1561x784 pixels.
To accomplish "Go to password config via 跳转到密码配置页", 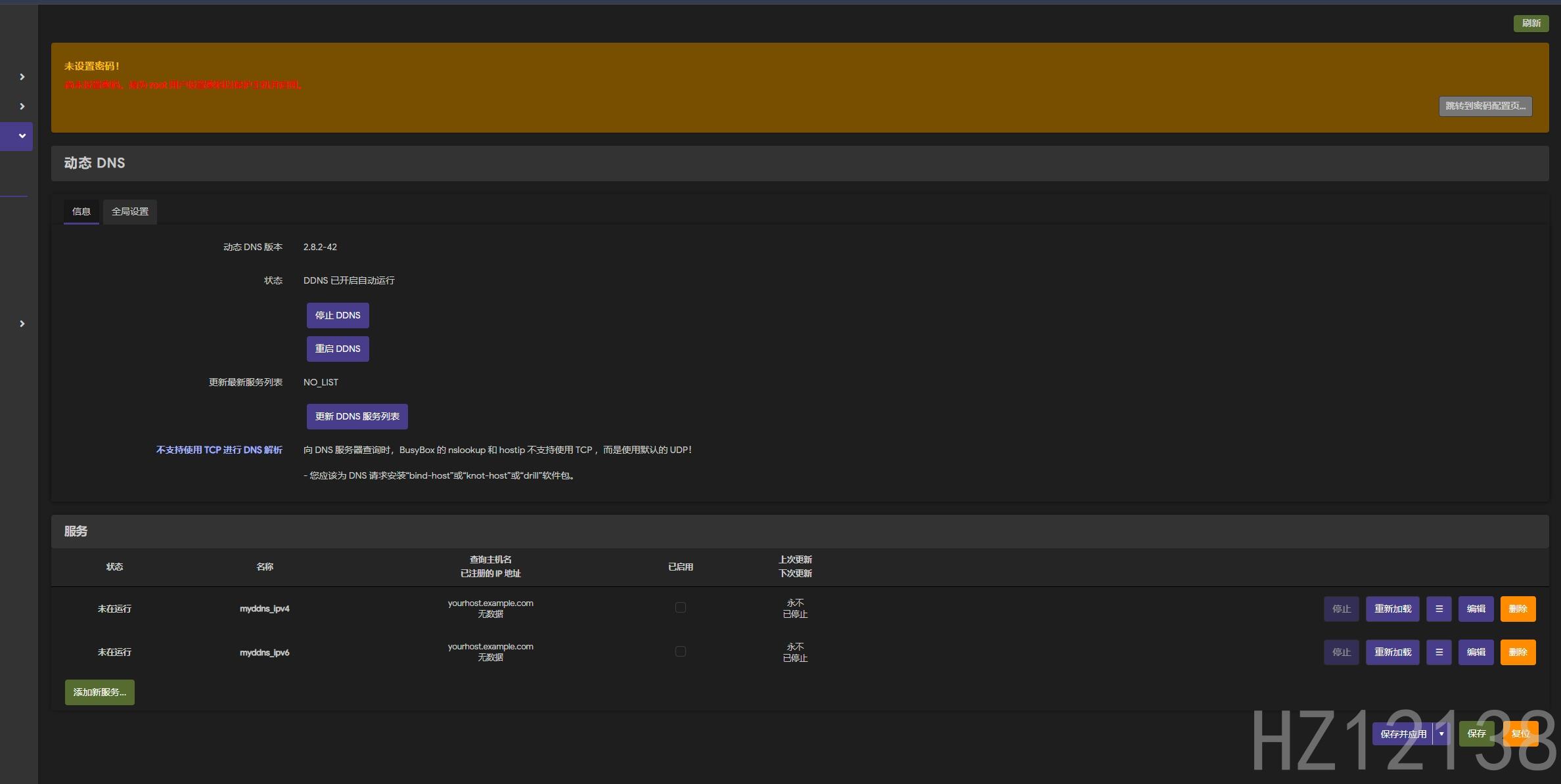I will [x=1485, y=106].
